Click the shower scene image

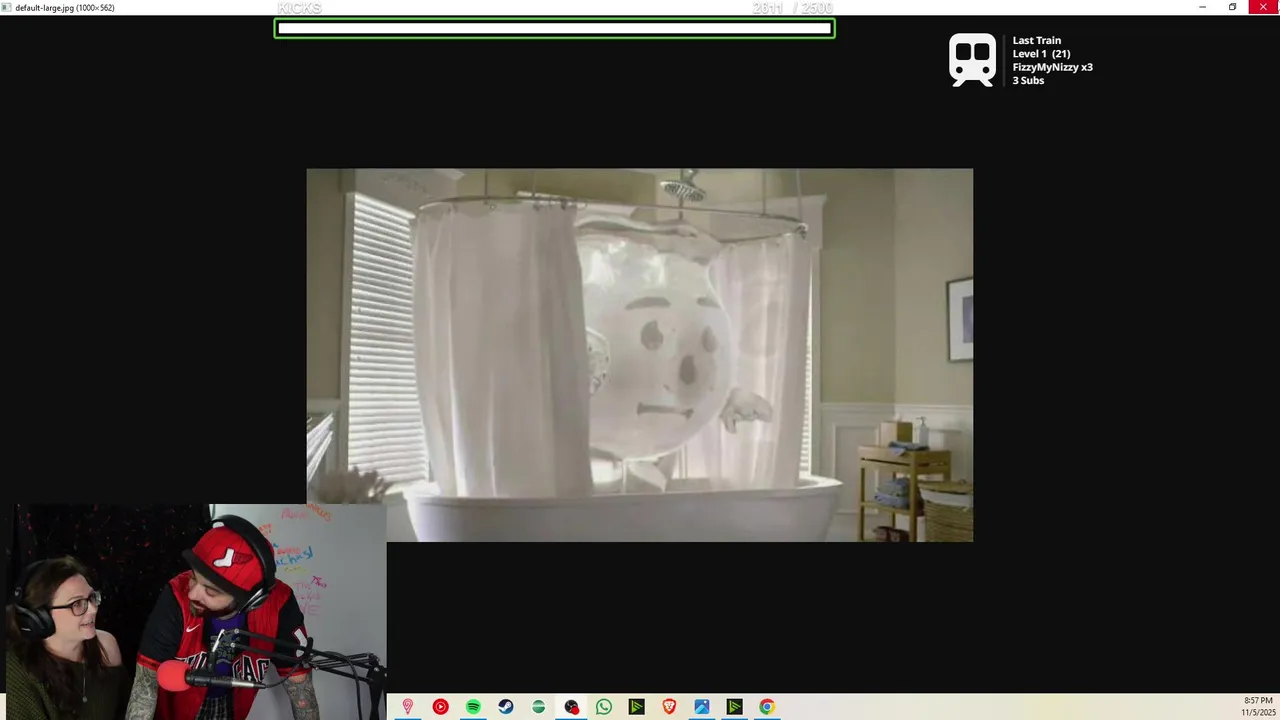pos(640,355)
